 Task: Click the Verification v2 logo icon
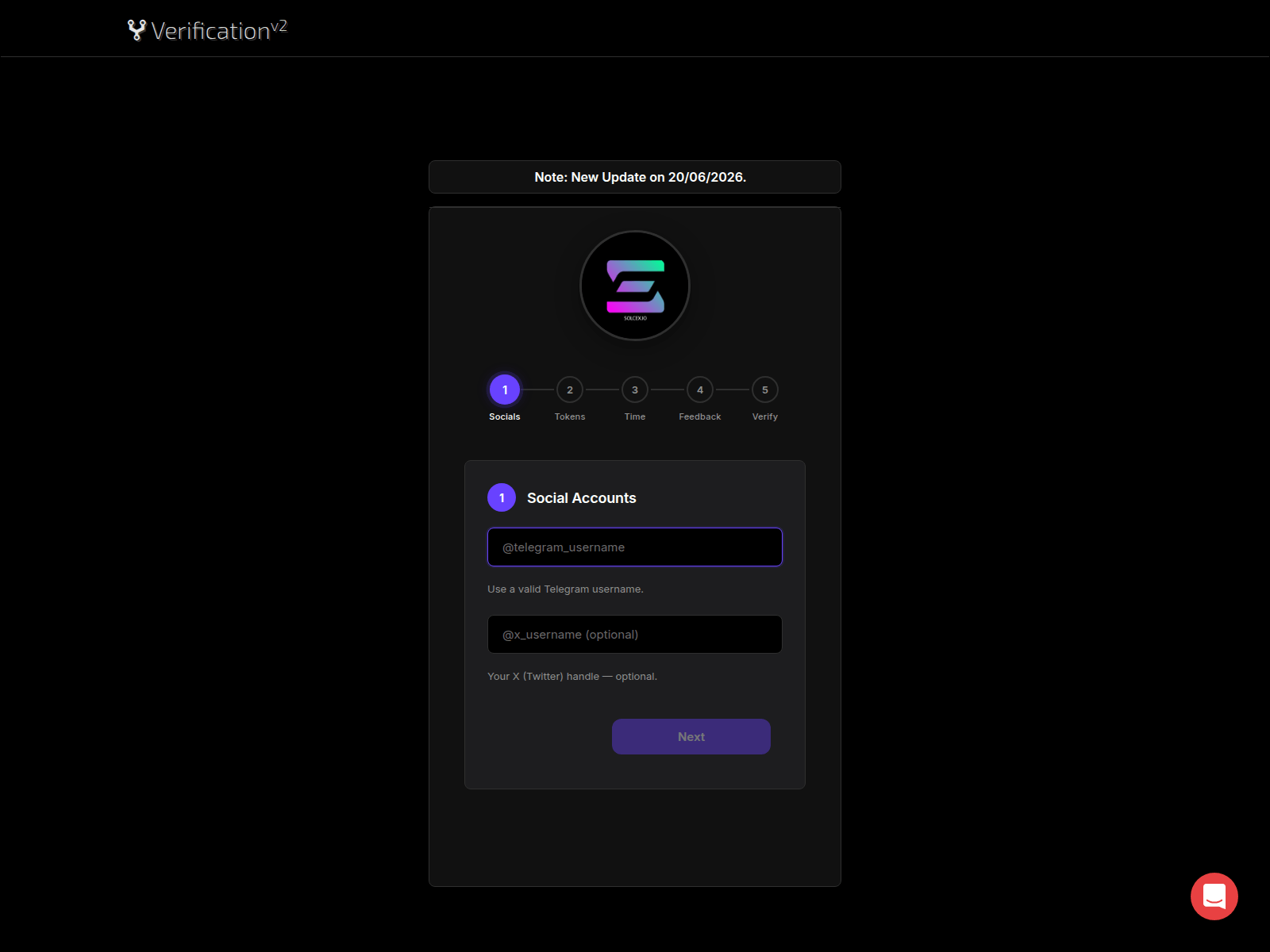(x=136, y=29)
